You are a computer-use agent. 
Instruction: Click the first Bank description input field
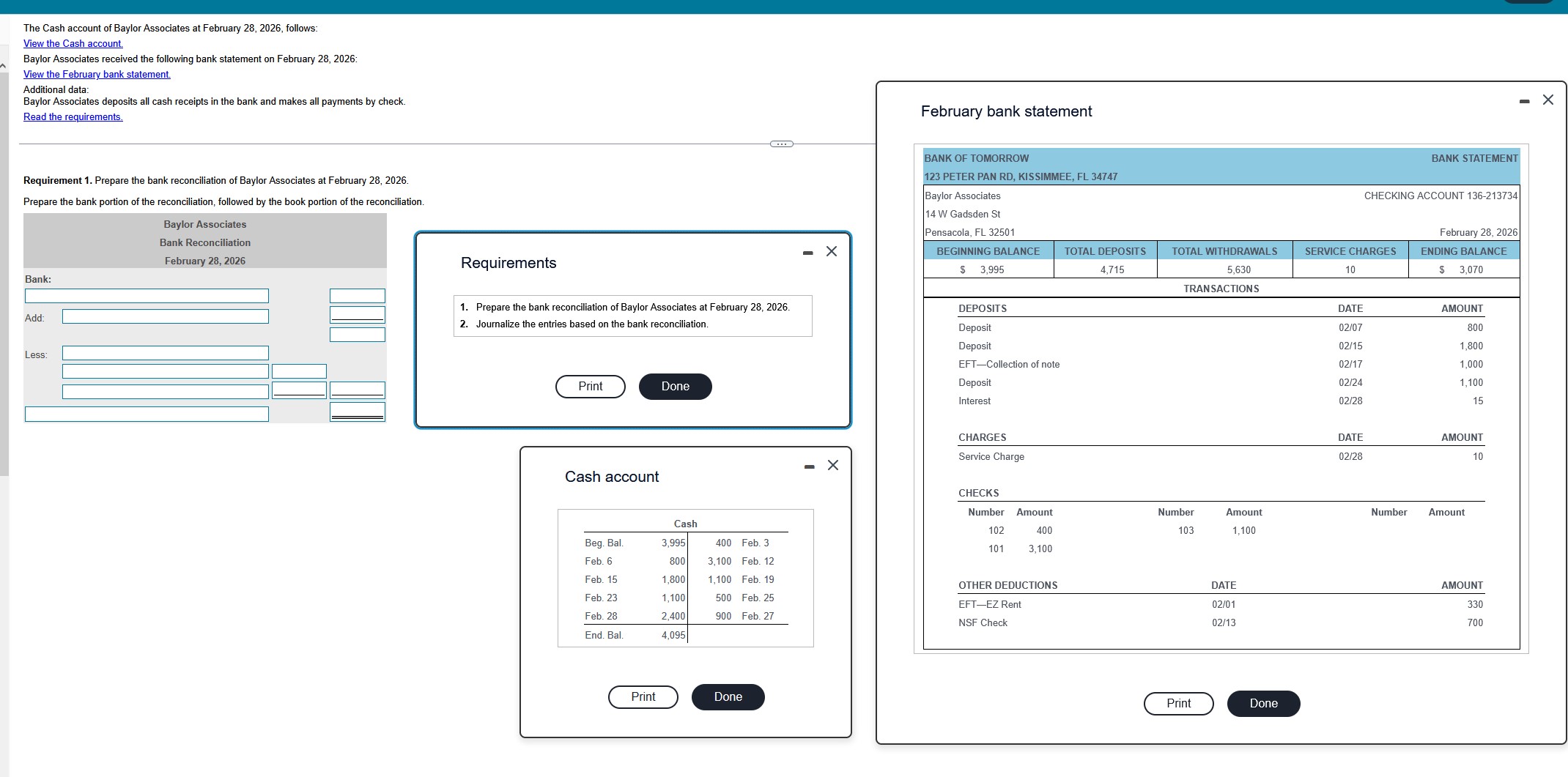[147, 296]
